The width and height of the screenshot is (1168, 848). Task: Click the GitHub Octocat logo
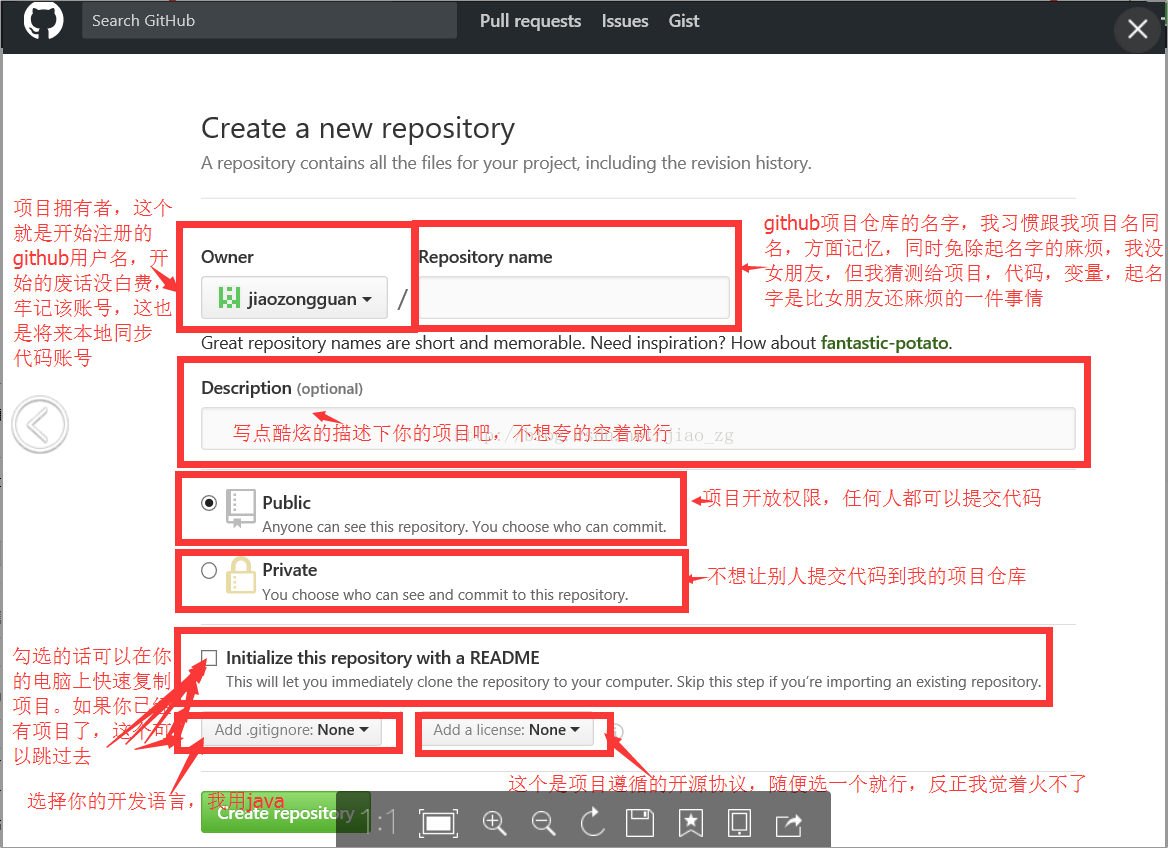coord(43,20)
